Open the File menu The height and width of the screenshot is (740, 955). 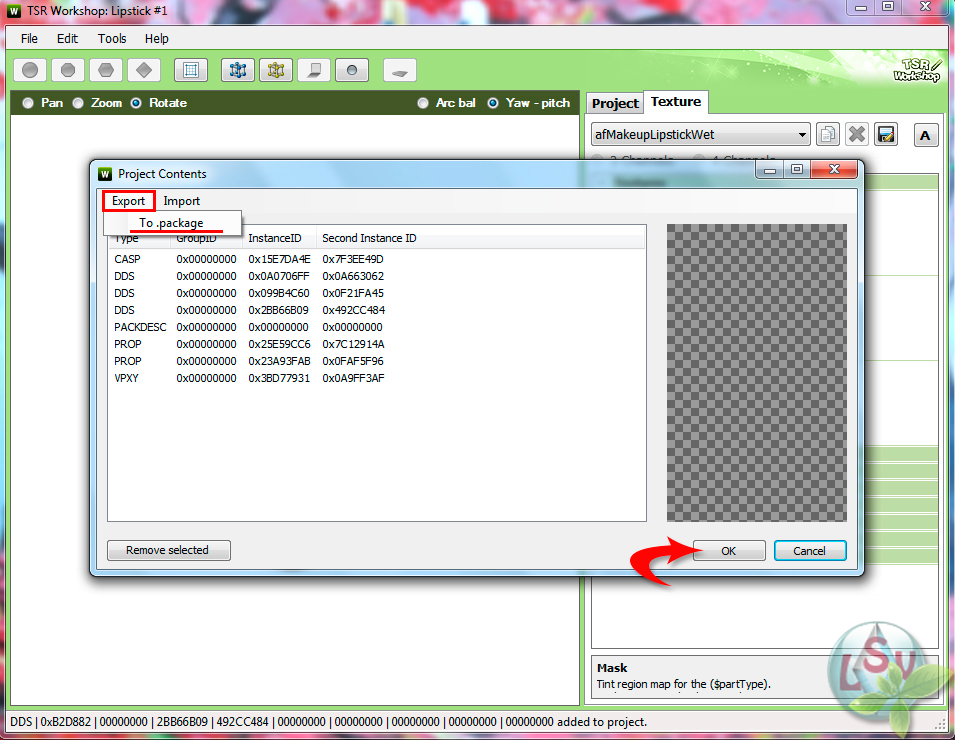point(29,38)
